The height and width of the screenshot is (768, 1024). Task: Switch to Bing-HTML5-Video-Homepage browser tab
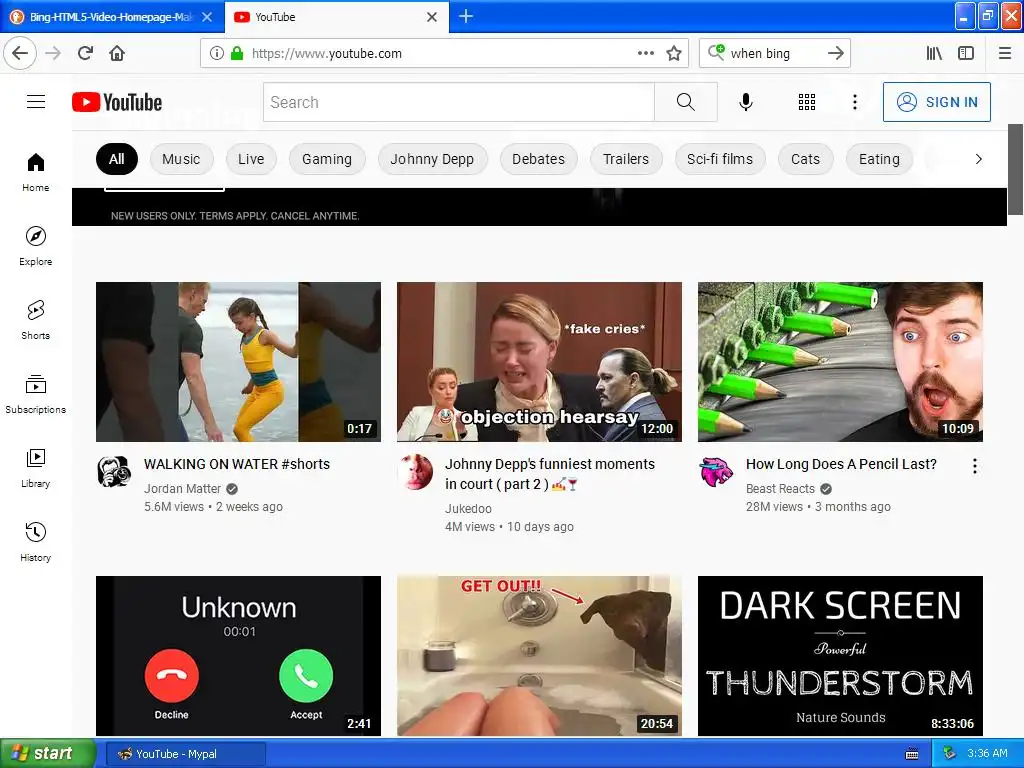point(112,17)
